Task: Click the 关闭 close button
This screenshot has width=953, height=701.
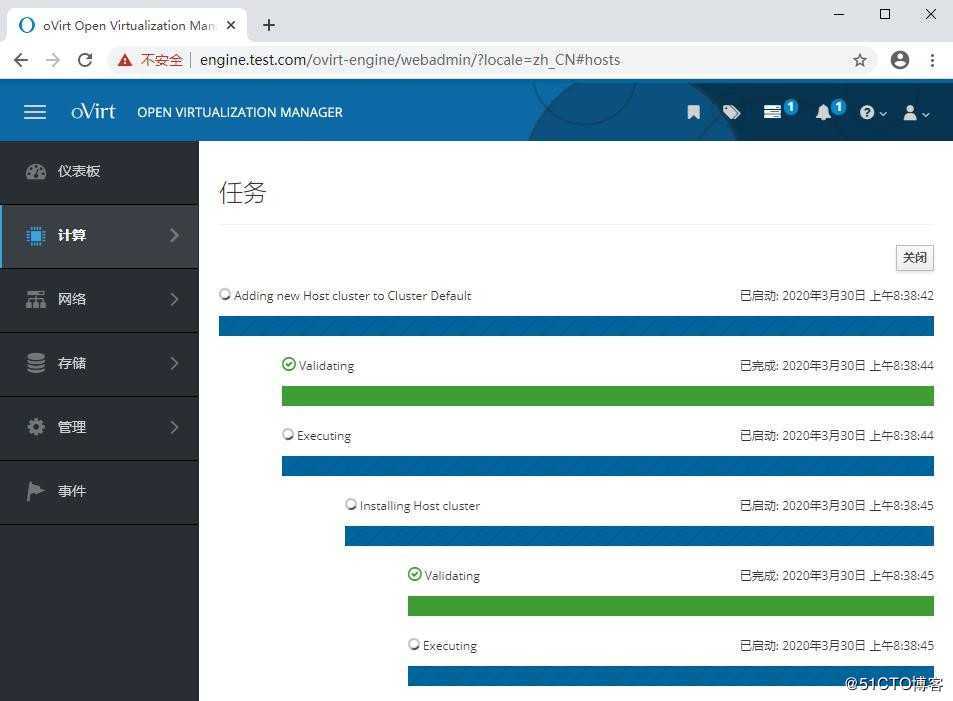Action: pyautogui.click(x=915, y=258)
